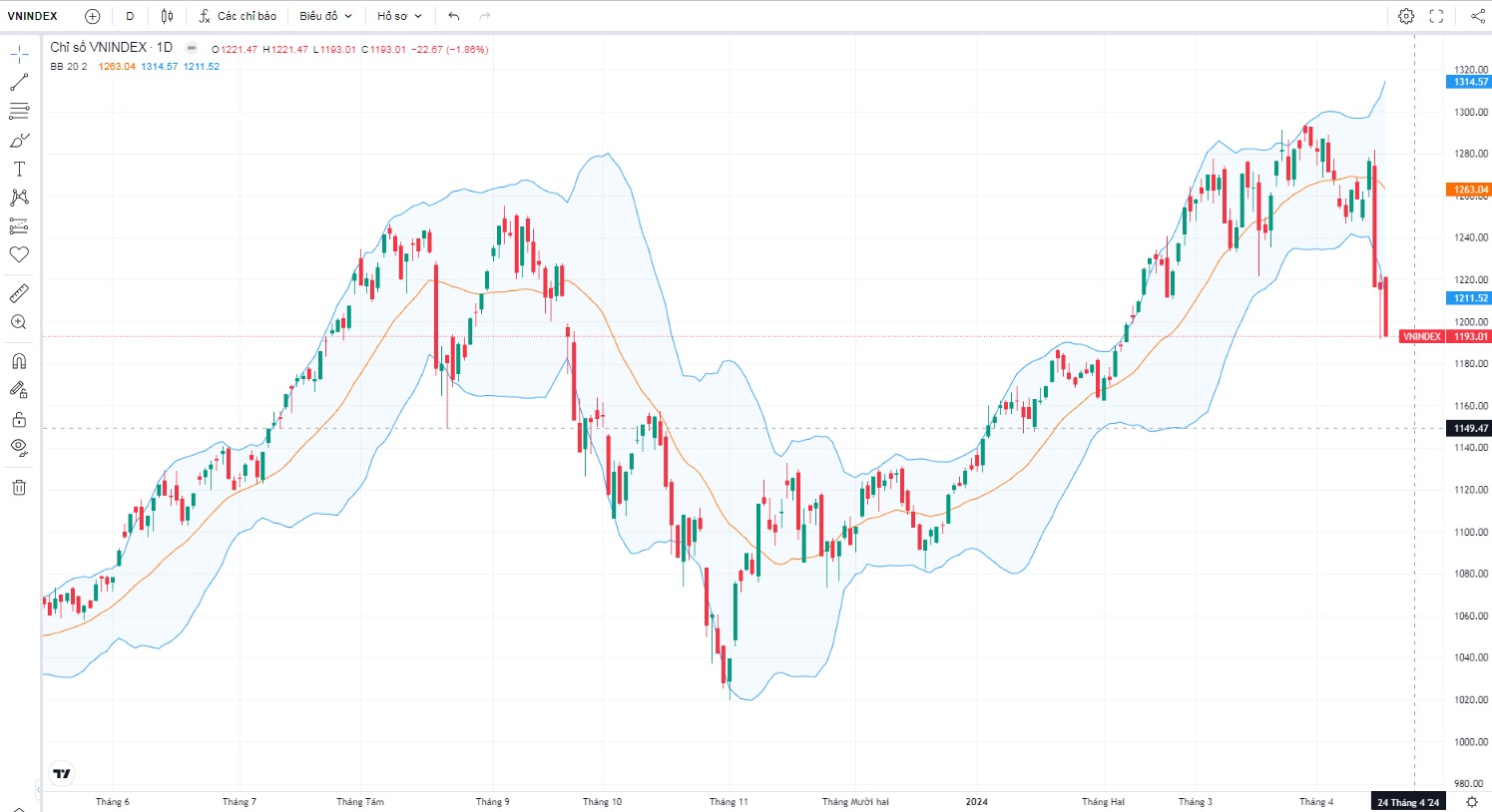The width and height of the screenshot is (1492, 812).
Task: Select the BB 20 2 indicator legend
Action: [x=69, y=67]
